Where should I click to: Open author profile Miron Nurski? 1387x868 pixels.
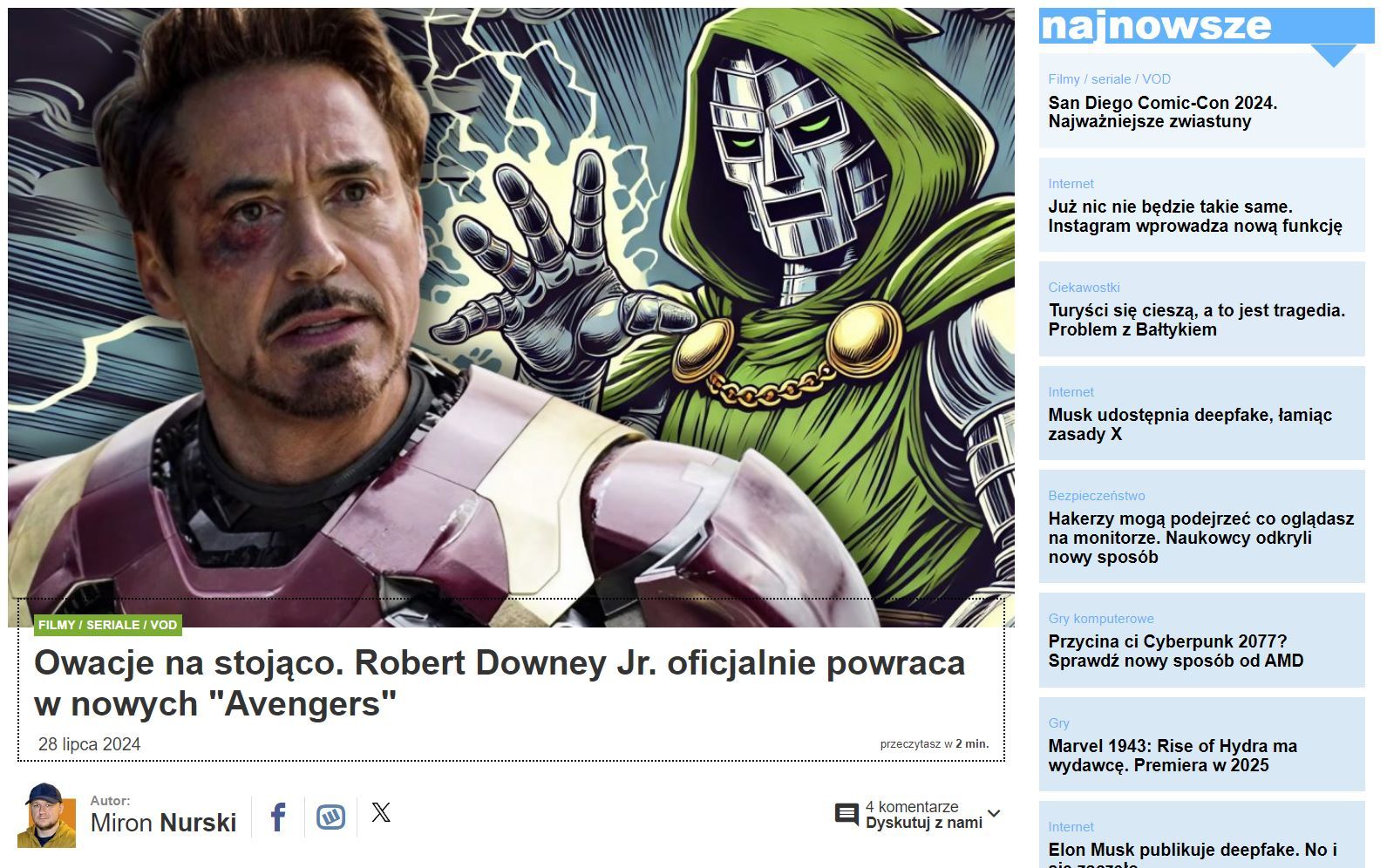163,823
